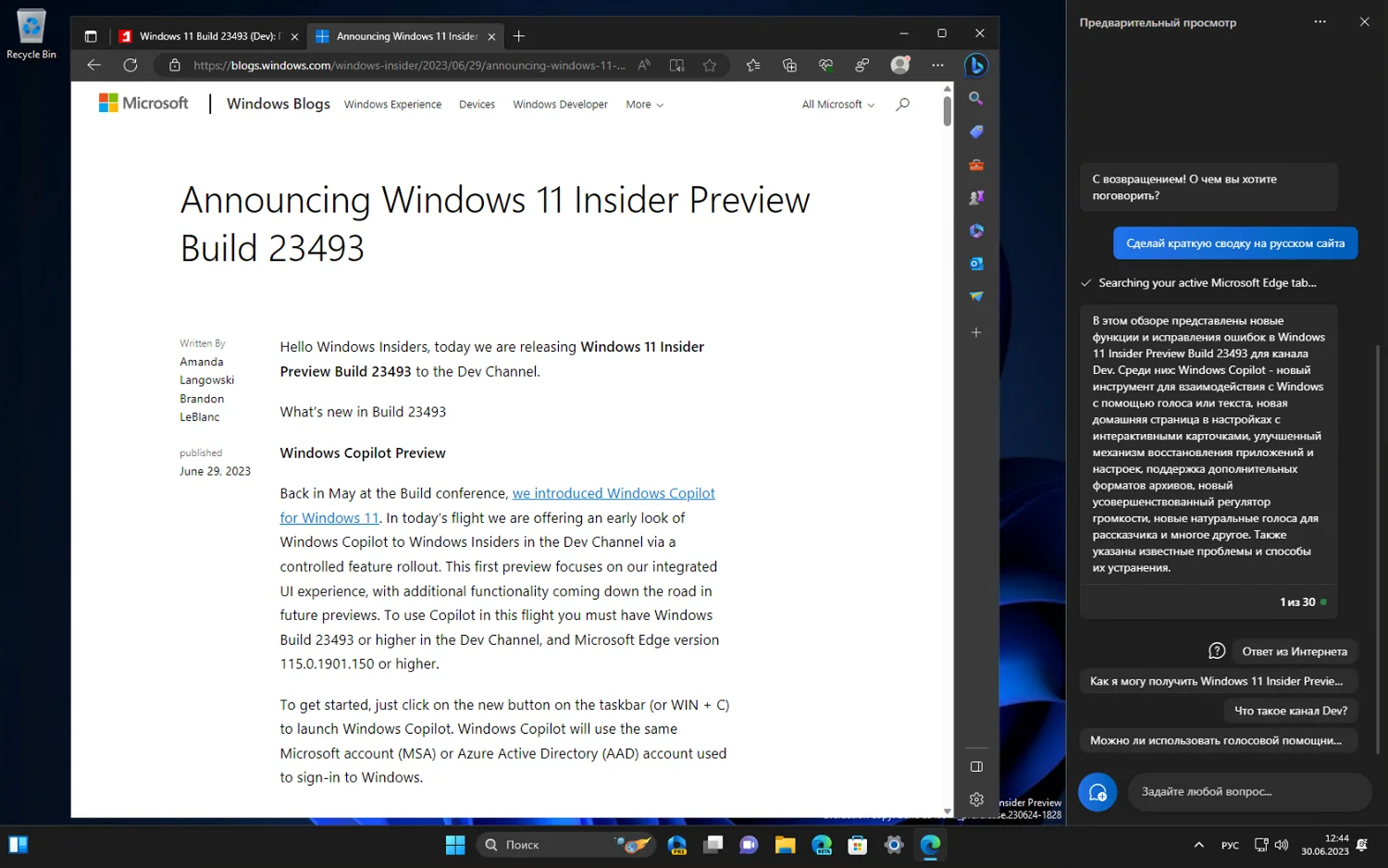This screenshot has height=868, width=1388.
Task: Add this page to favorites star
Action: tap(710, 65)
